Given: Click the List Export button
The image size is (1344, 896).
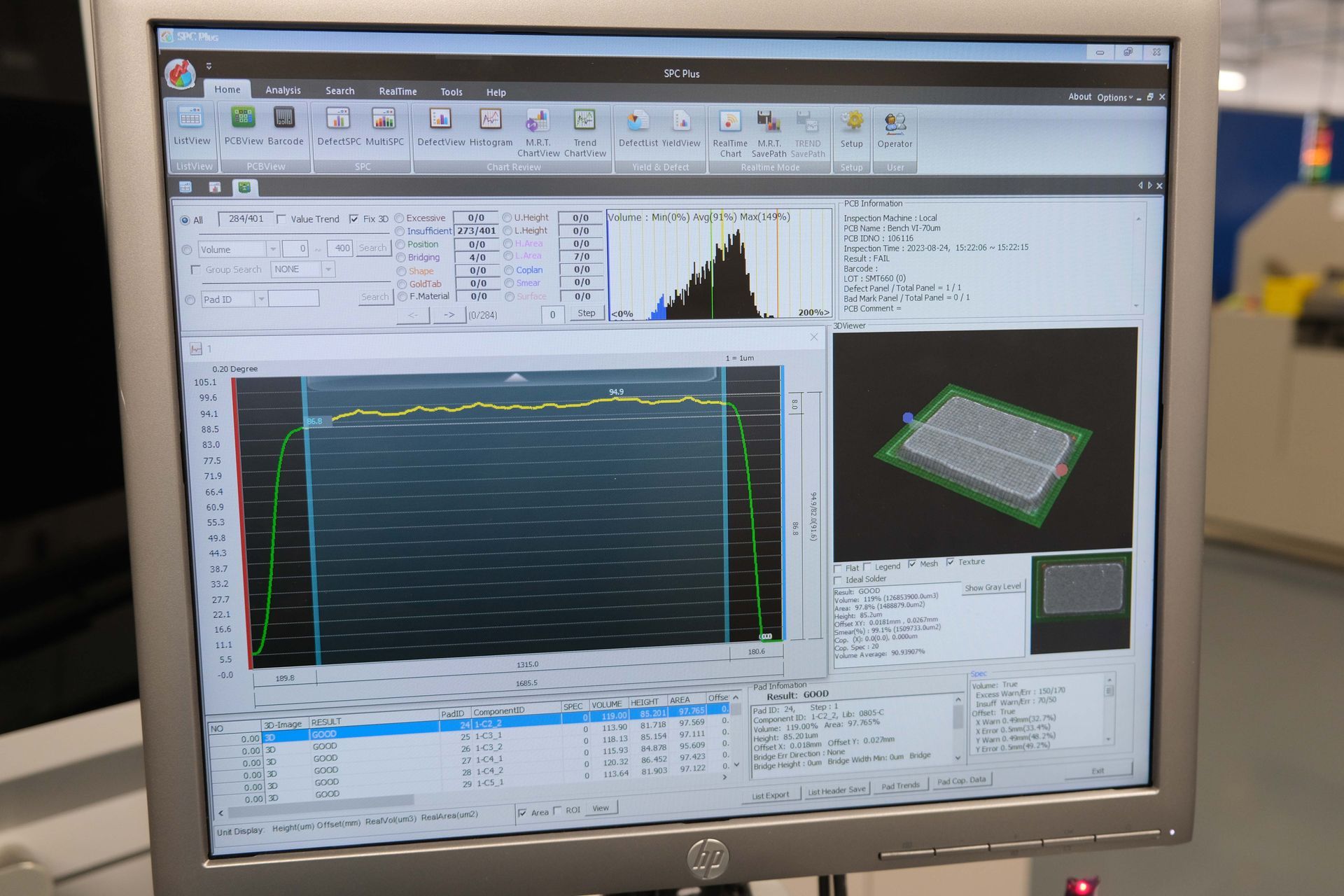Looking at the screenshot, I should coord(770,794).
